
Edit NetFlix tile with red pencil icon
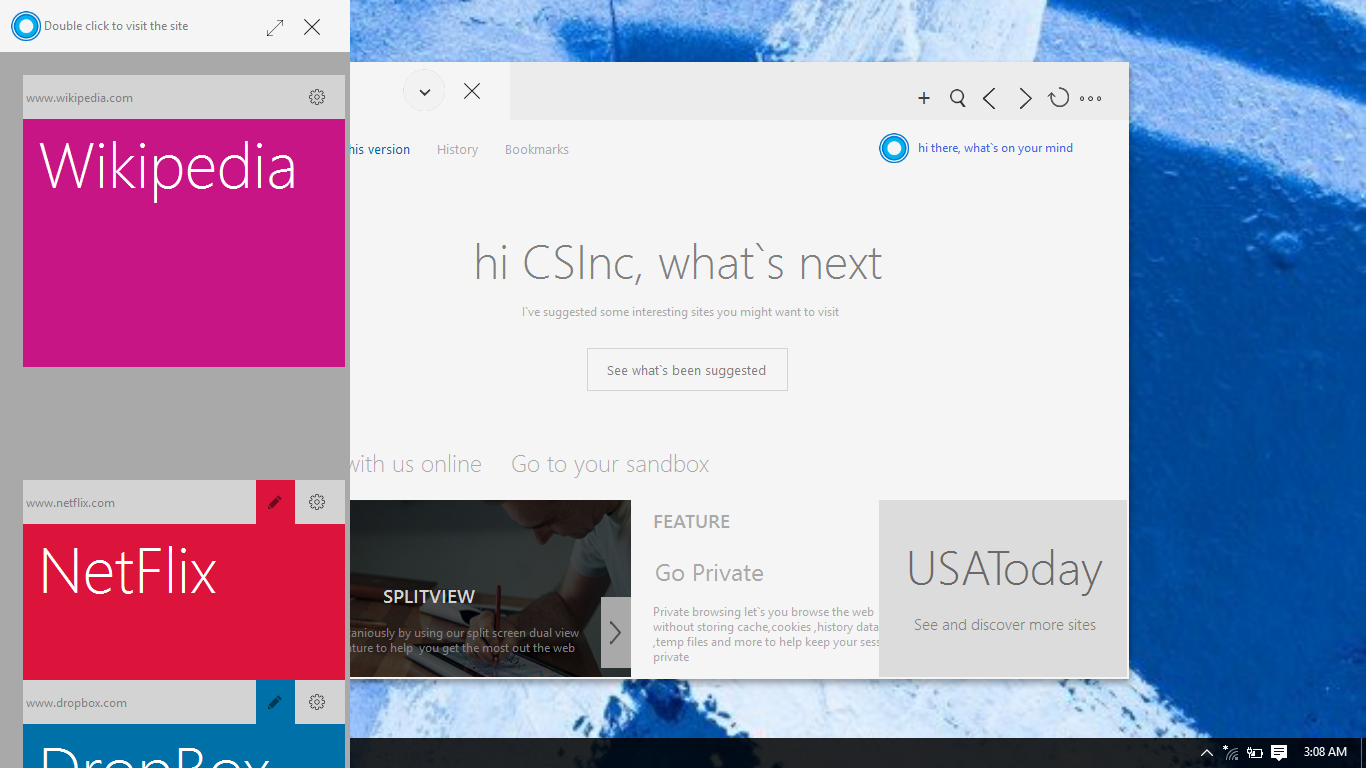(275, 502)
